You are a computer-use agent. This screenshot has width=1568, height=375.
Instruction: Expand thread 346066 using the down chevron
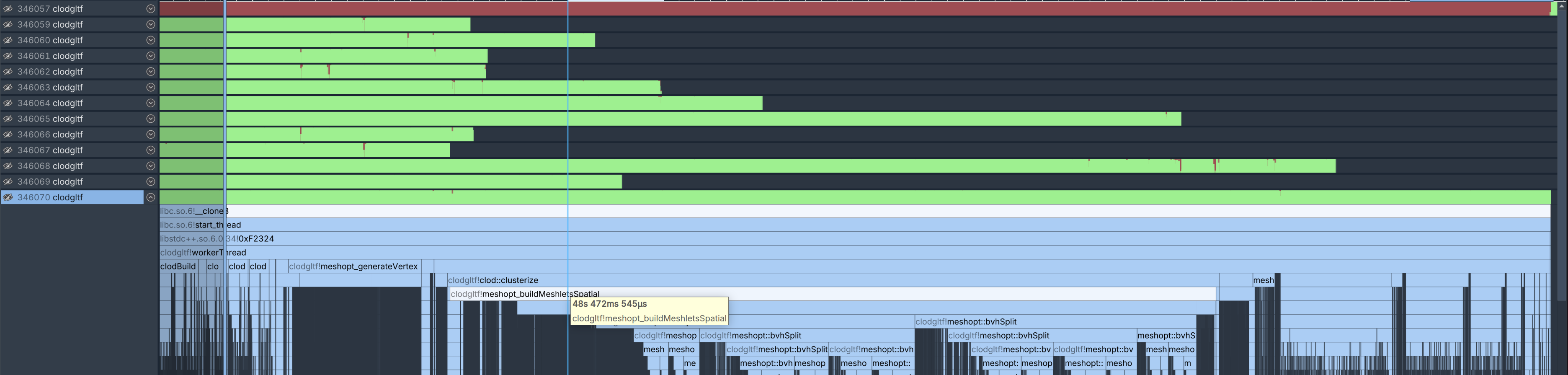point(150,134)
